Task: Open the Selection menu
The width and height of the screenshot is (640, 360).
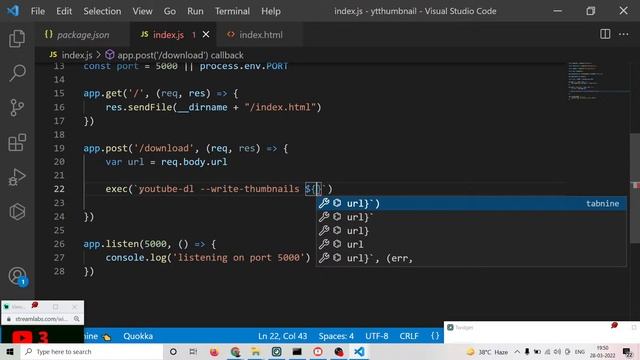Action: point(102,11)
